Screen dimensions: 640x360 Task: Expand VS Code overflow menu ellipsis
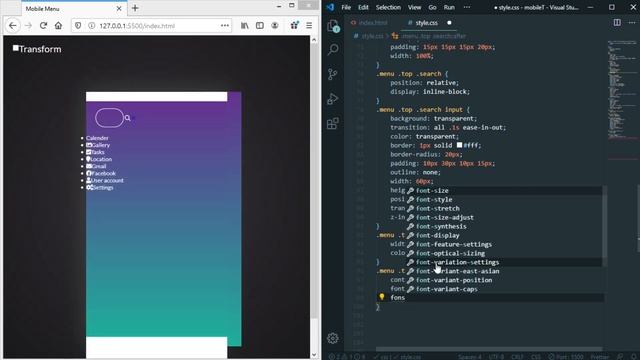[467, 7]
